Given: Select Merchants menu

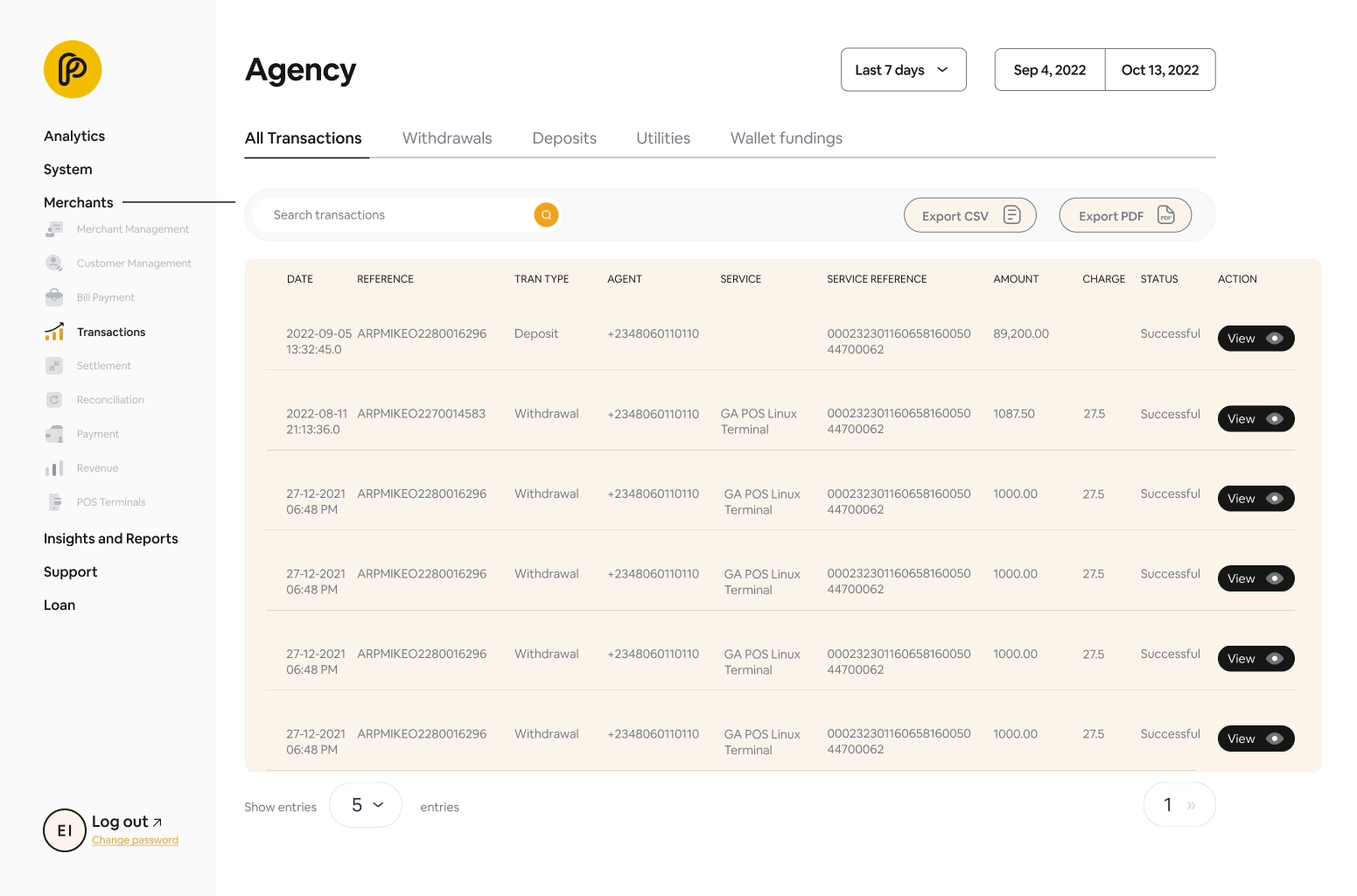Looking at the screenshot, I should (x=79, y=202).
